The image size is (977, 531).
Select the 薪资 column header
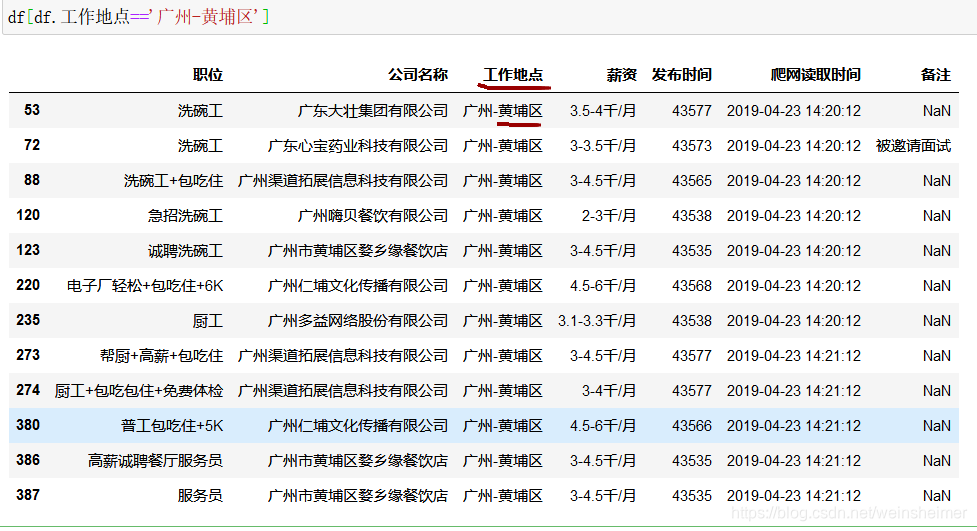point(622,75)
